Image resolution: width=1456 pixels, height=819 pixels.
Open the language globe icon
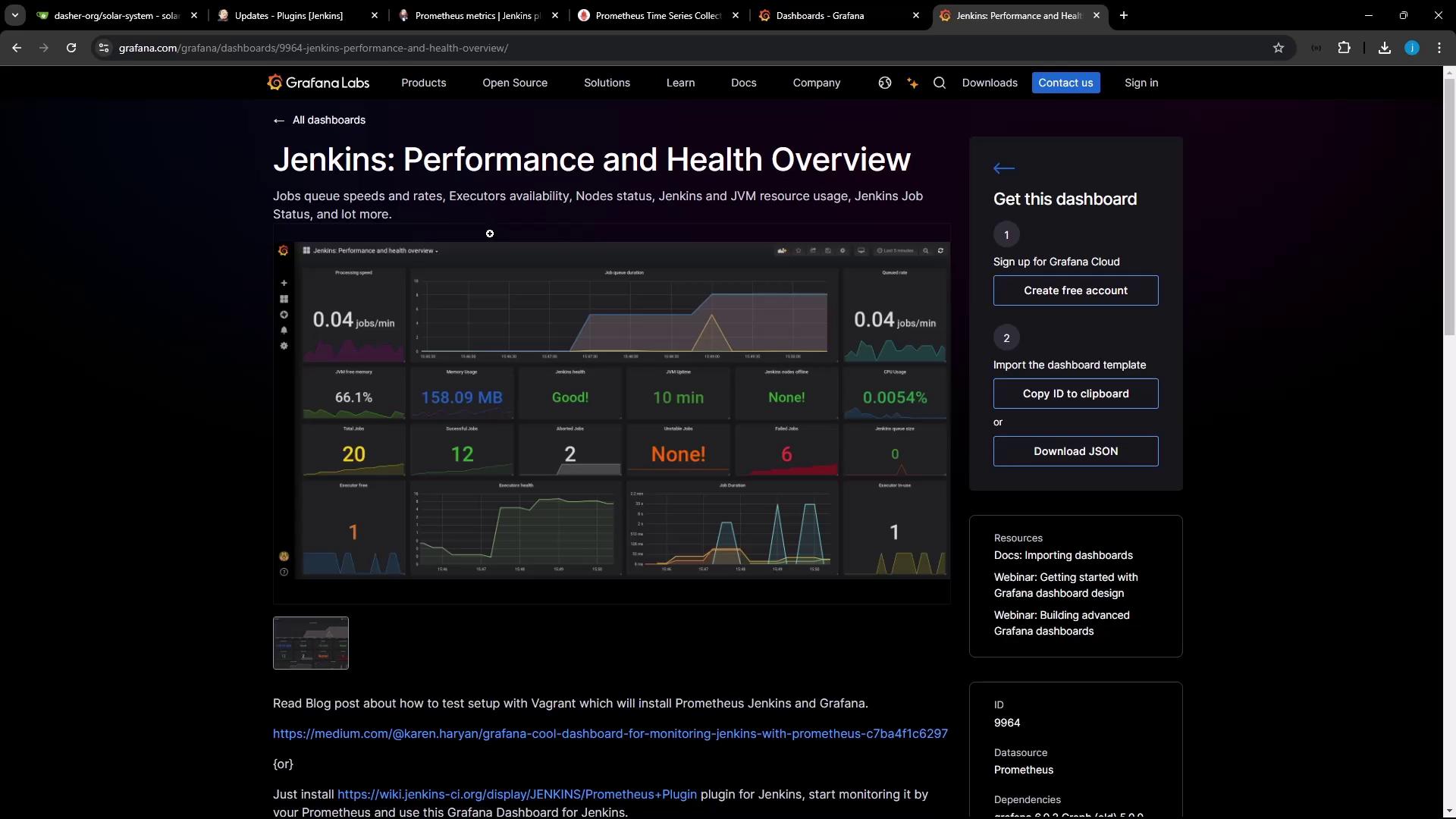(884, 83)
